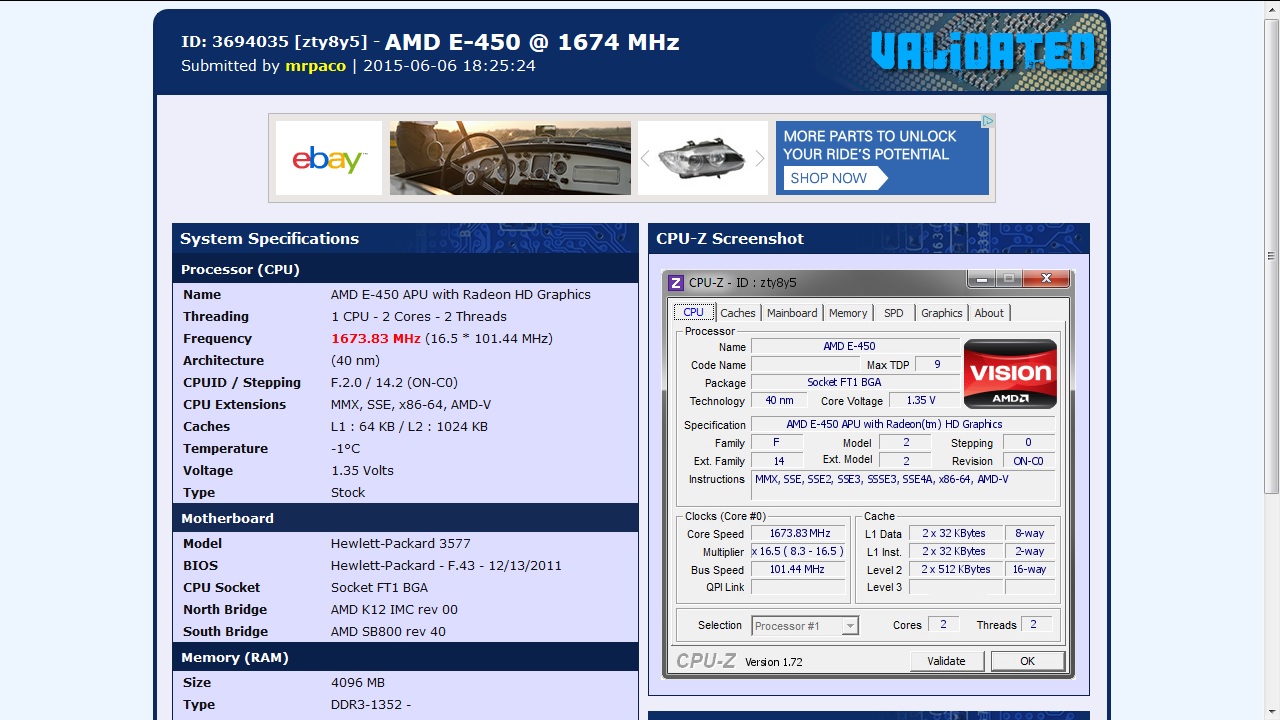1280x720 pixels.
Task: Click the DDR3-1352 memory type text
Action: tap(371, 705)
